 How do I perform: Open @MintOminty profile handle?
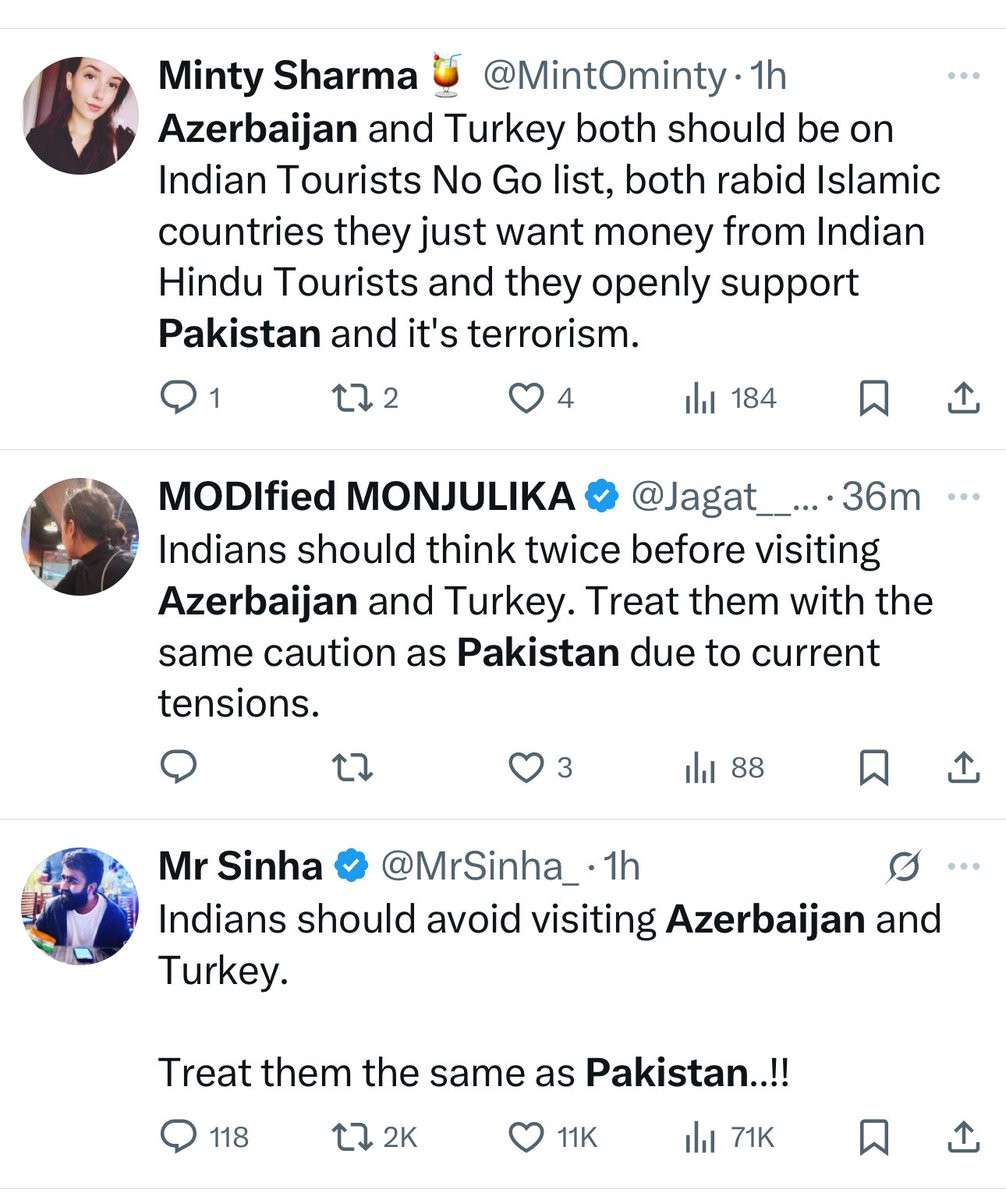(x=604, y=76)
